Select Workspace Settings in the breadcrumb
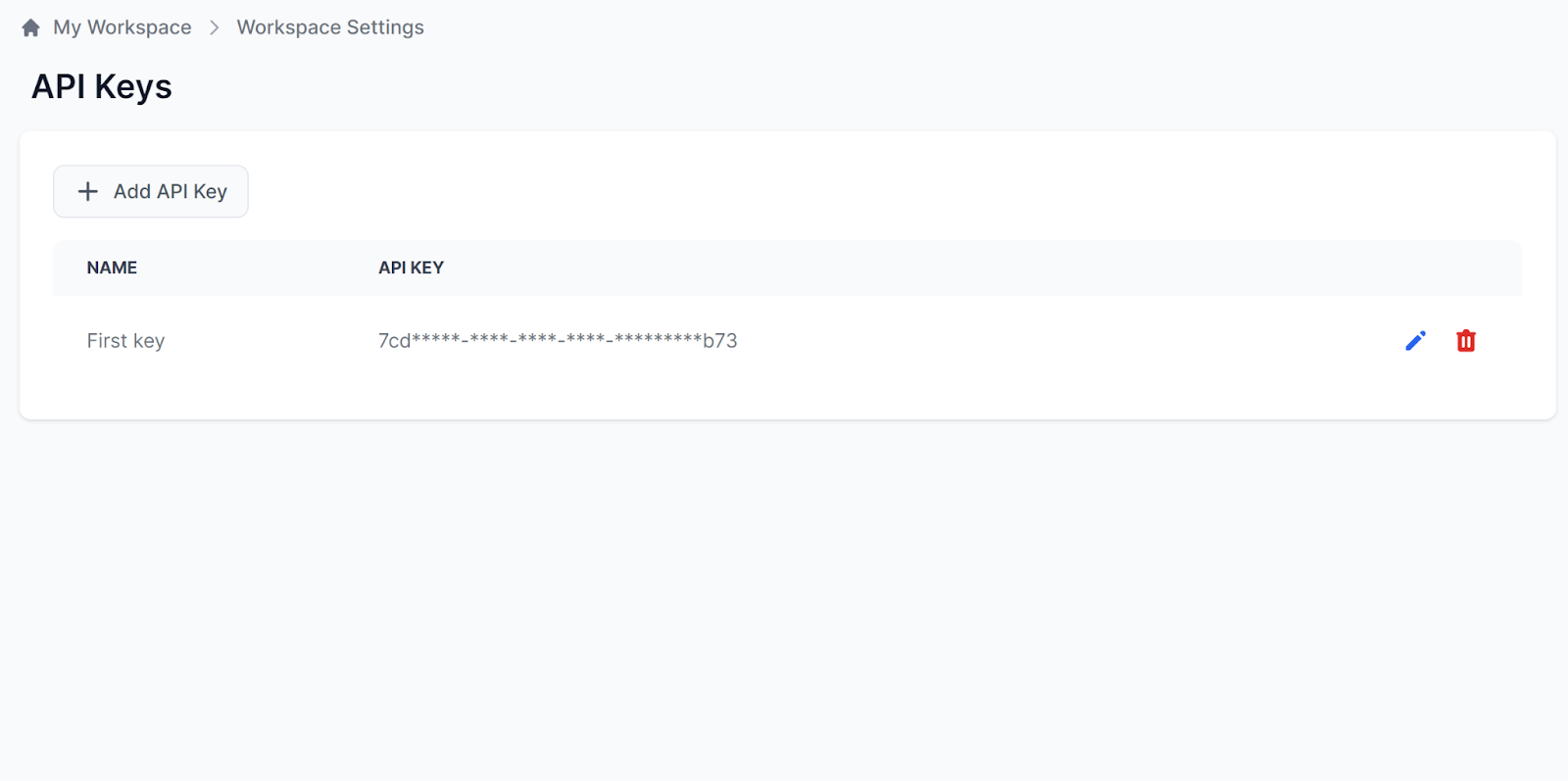The image size is (1568, 781). [x=329, y=26]
